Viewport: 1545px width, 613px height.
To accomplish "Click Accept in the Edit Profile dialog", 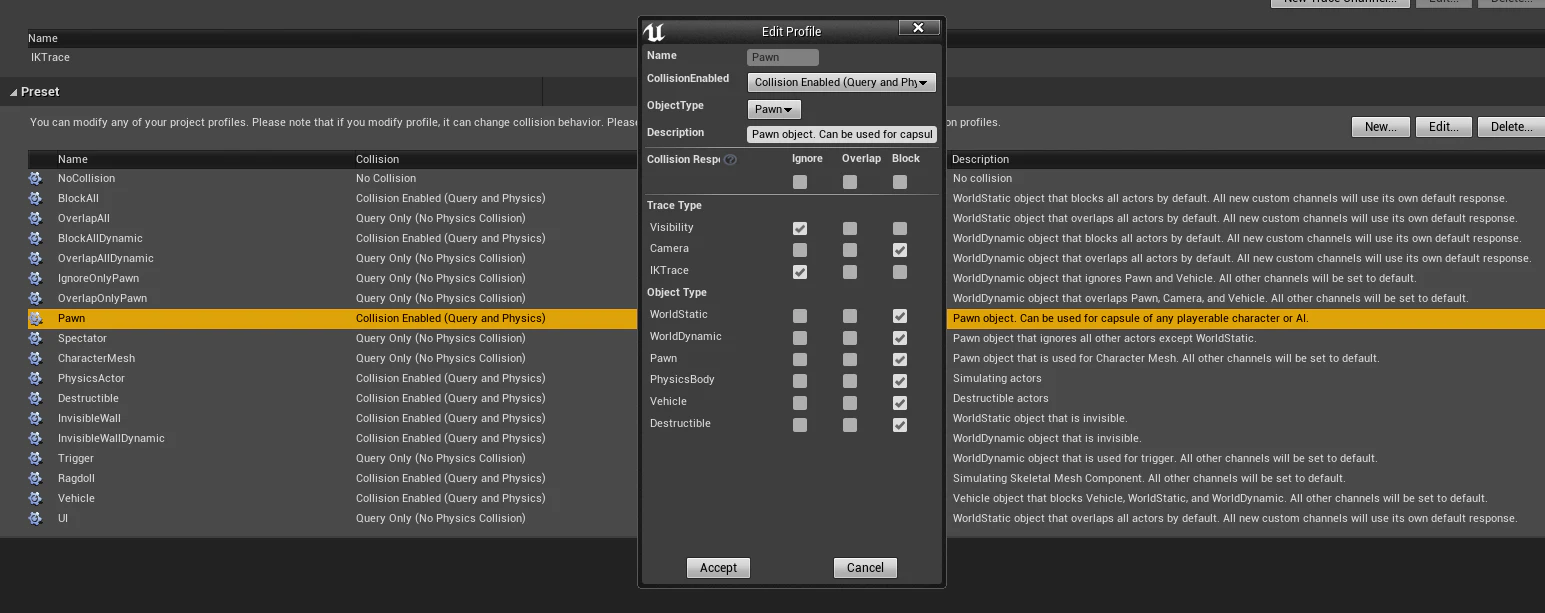I will pos(718,568).
